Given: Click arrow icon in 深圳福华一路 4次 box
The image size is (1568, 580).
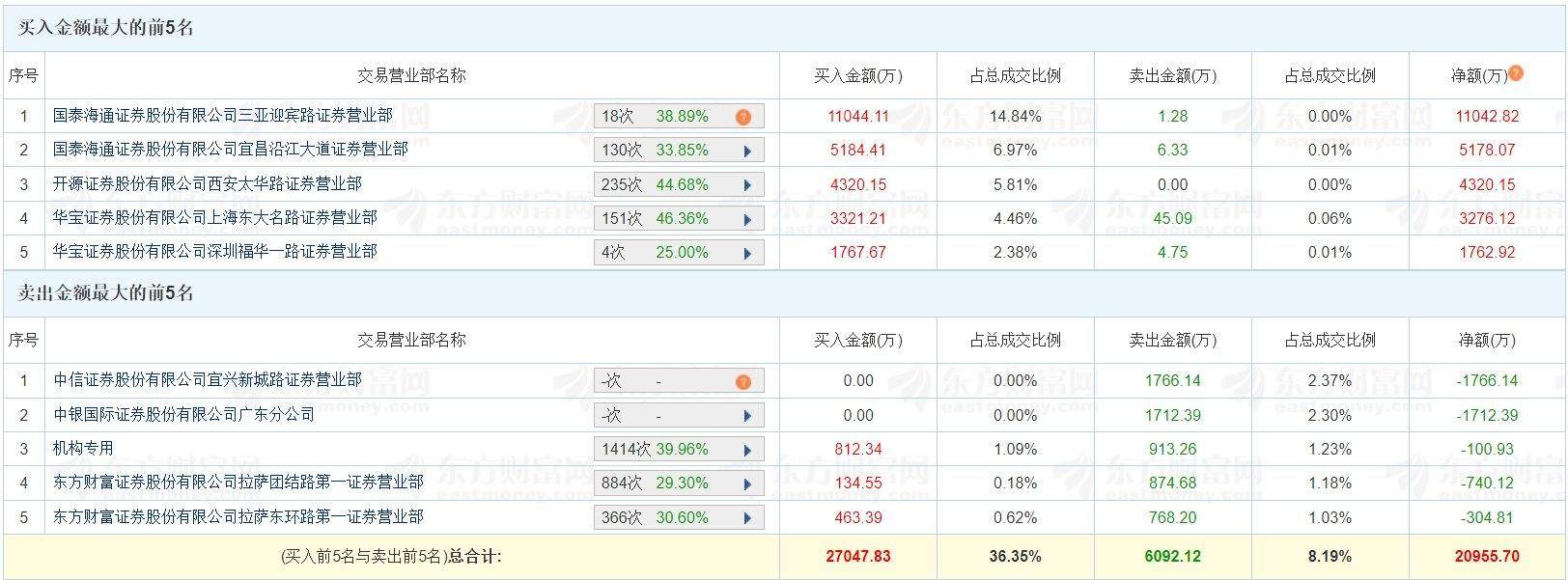Looking at the screenshot, I should tap(747, 254).
